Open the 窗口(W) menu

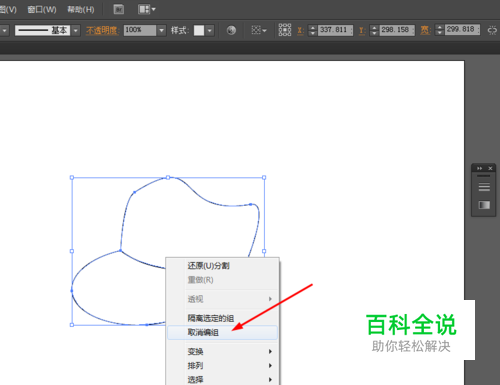(x=42, y=9)
